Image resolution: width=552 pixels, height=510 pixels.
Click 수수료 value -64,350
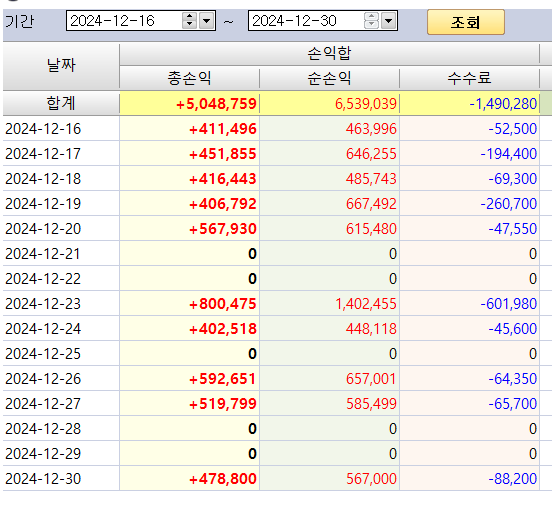click(x=513, y=379)
